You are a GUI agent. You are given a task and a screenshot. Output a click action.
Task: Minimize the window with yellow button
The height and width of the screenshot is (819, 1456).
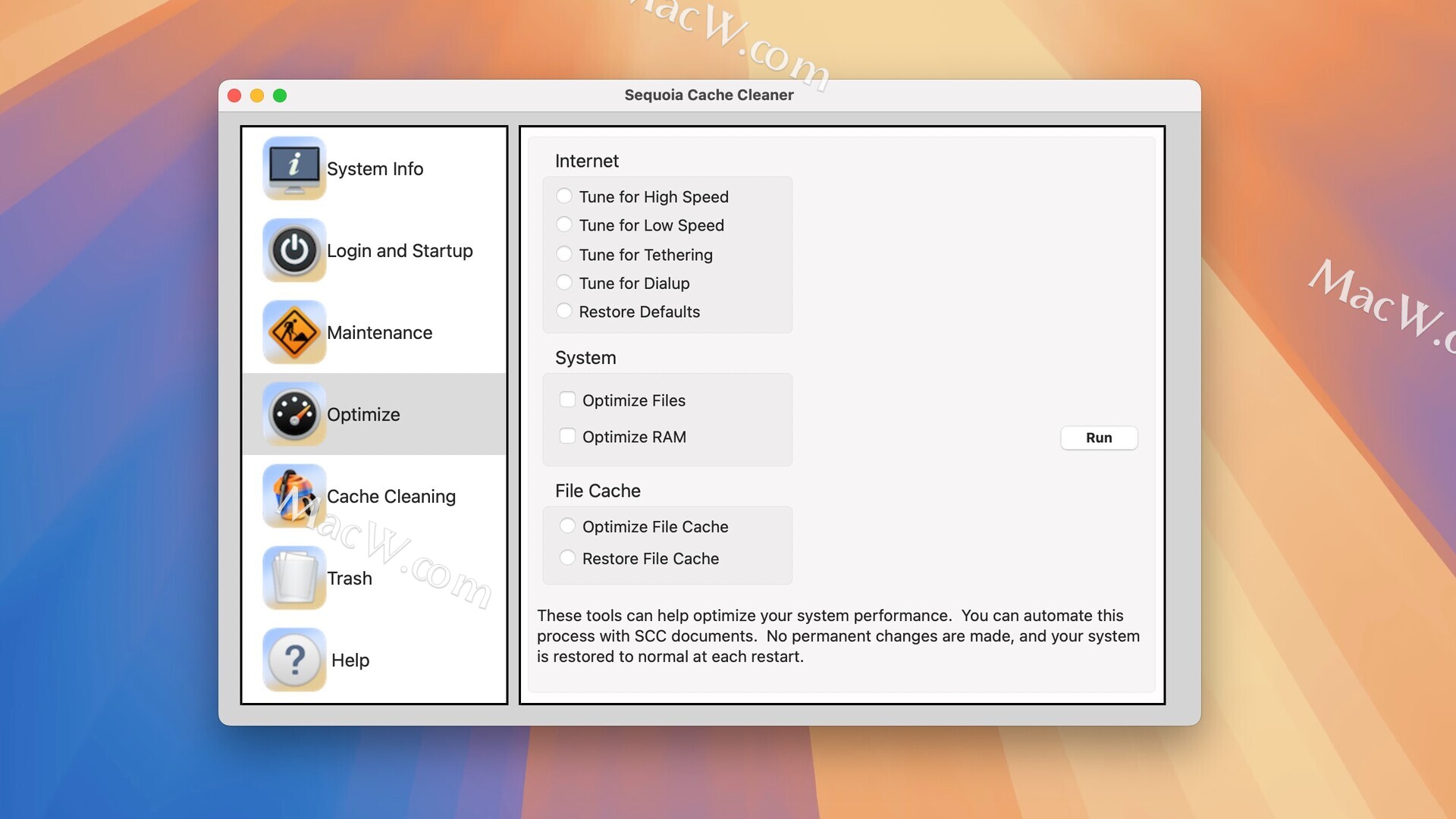(x=257, y=96)
